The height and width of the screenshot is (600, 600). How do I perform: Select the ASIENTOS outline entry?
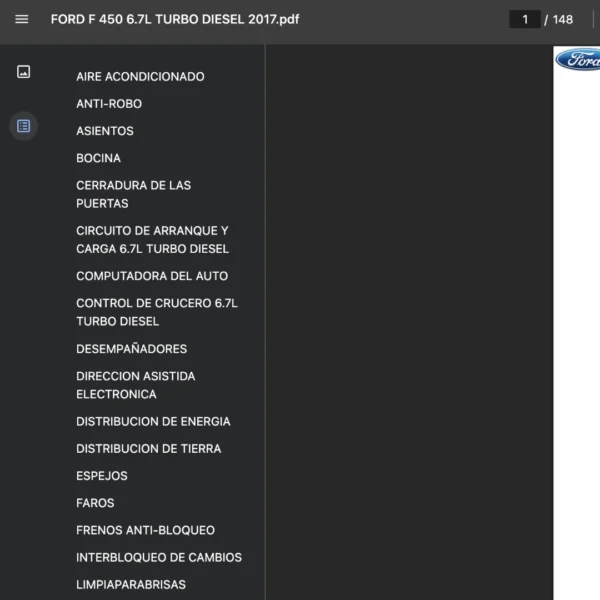(105, 131)
